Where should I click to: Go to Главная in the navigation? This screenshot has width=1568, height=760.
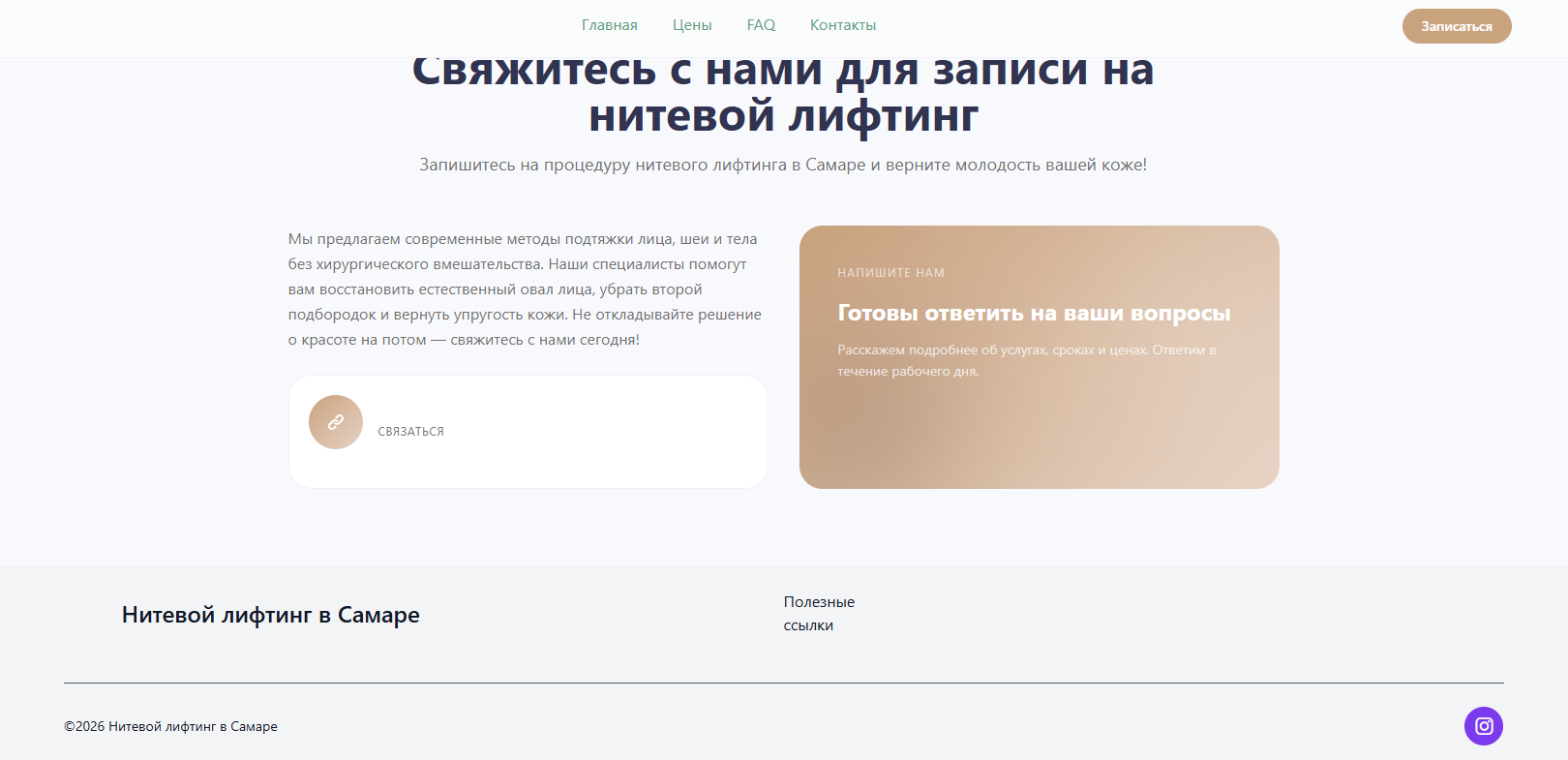609,25
